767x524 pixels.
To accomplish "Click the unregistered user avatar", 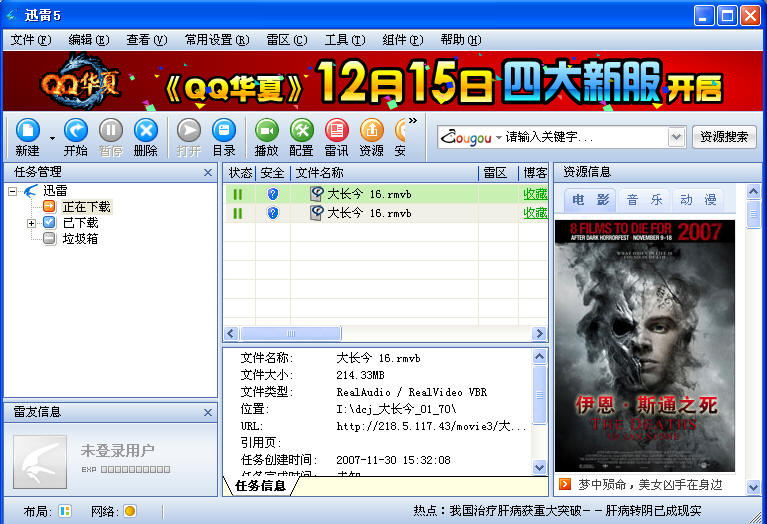I will 40,462.
